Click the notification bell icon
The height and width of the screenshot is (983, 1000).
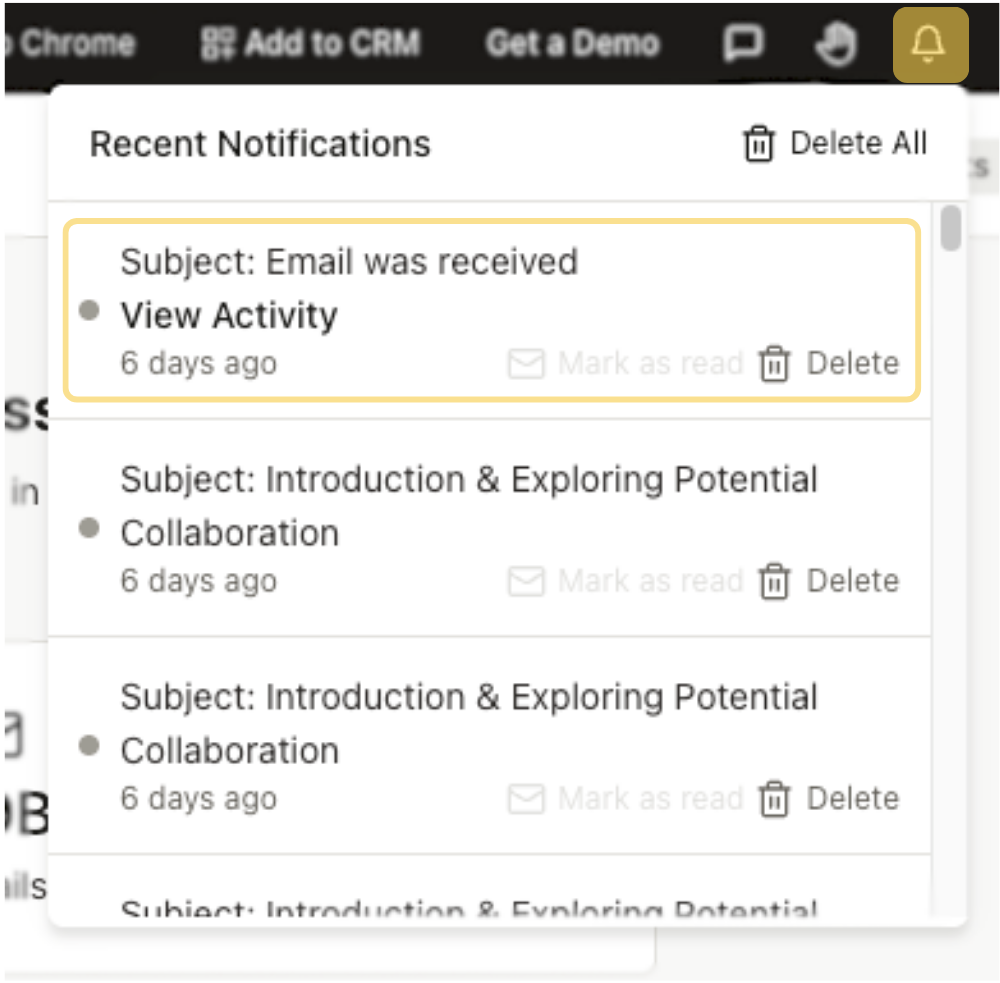tap(930, 45)
